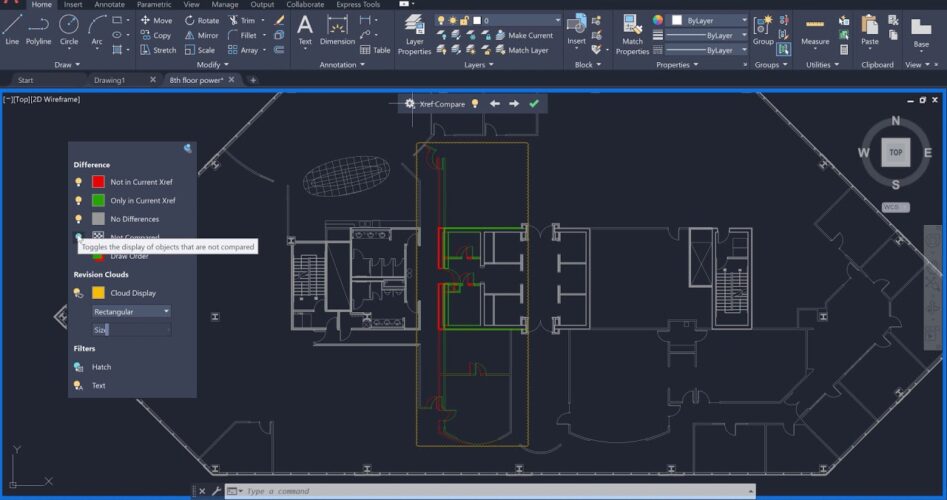Screen dimensions: 947x500
Task: Click Match Layer button
Action: [x=522, y=50]
